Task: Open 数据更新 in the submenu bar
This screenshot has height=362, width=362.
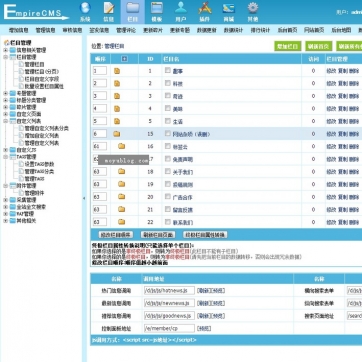Action: click(x=207, y=30)
